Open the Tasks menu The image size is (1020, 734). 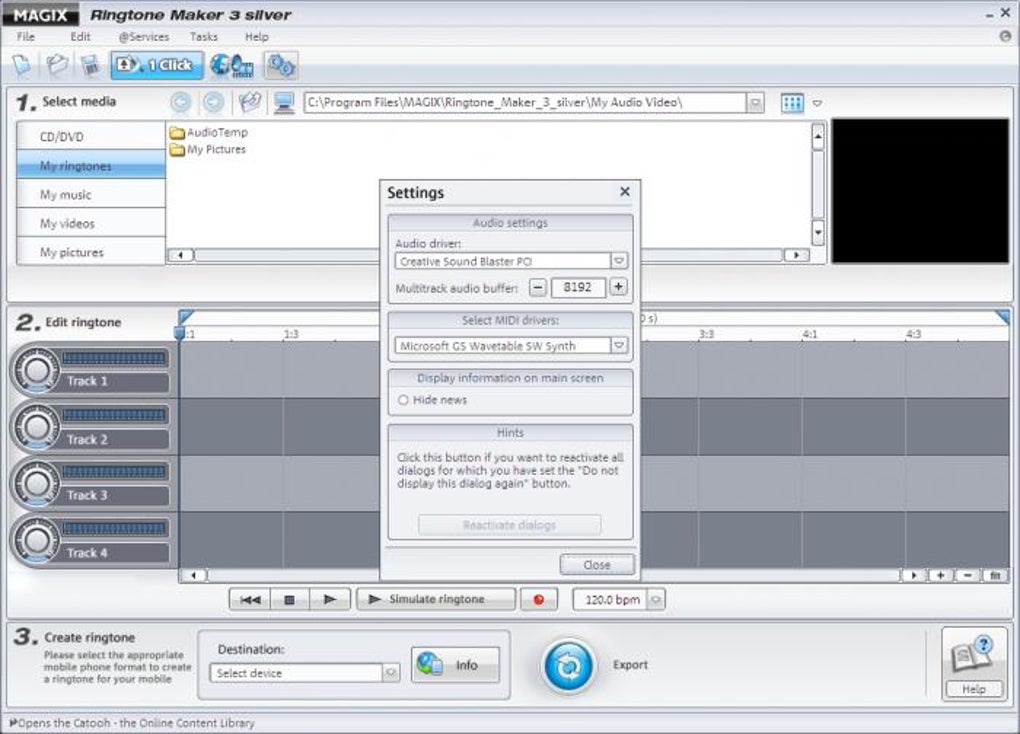click(204, 36)
